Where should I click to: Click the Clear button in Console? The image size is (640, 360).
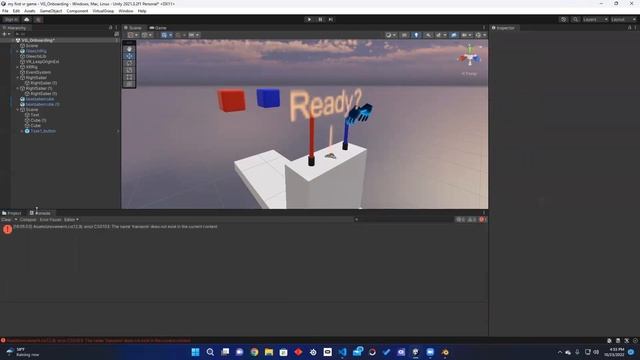pyautogui.click(x=6, y=220)
